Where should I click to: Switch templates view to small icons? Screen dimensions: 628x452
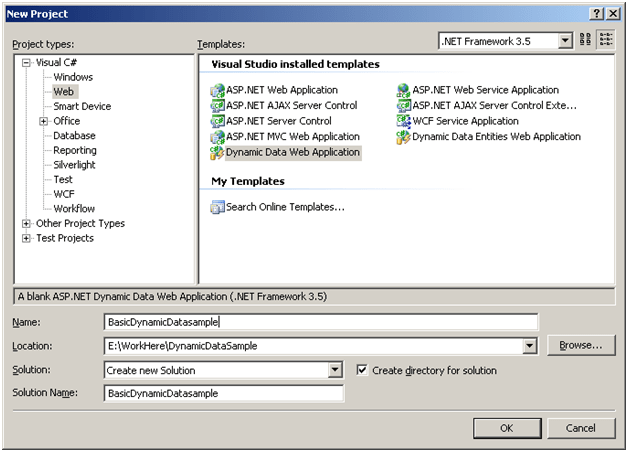pos(605,40)
